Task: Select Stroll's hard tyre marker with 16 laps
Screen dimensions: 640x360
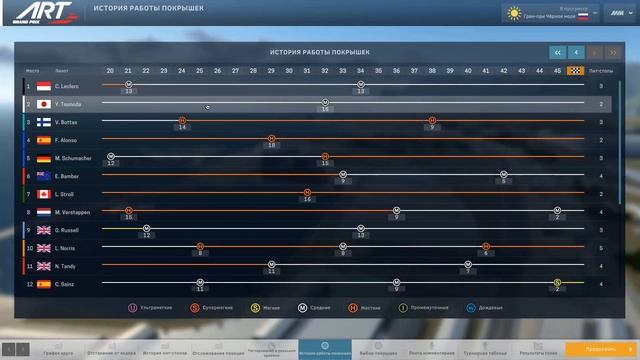Action: [x=307, y=193]
